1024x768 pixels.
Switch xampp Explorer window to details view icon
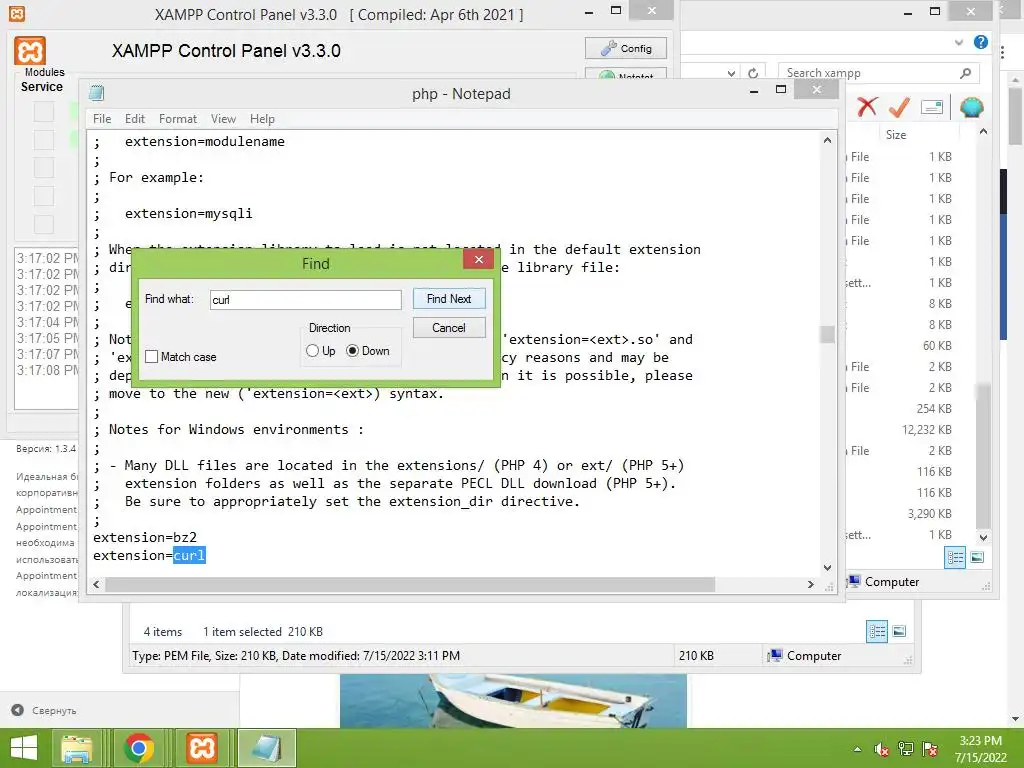(955, 558)
